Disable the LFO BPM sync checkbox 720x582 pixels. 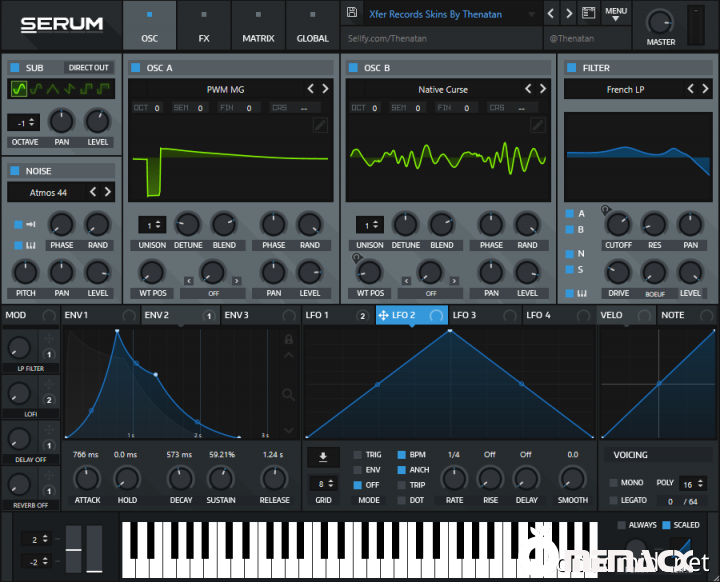click(402, 455)
